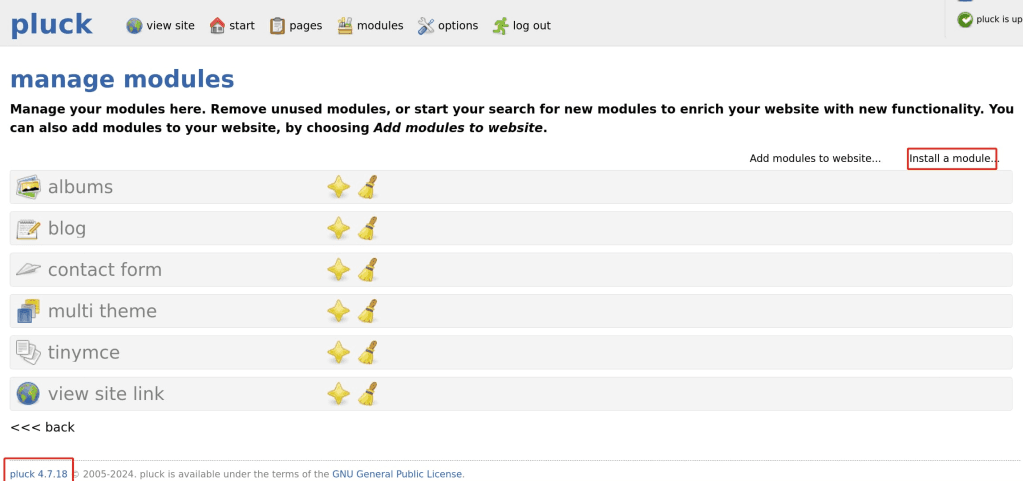Click the multi theme broom icon
1023x481 pixels.
367,311
